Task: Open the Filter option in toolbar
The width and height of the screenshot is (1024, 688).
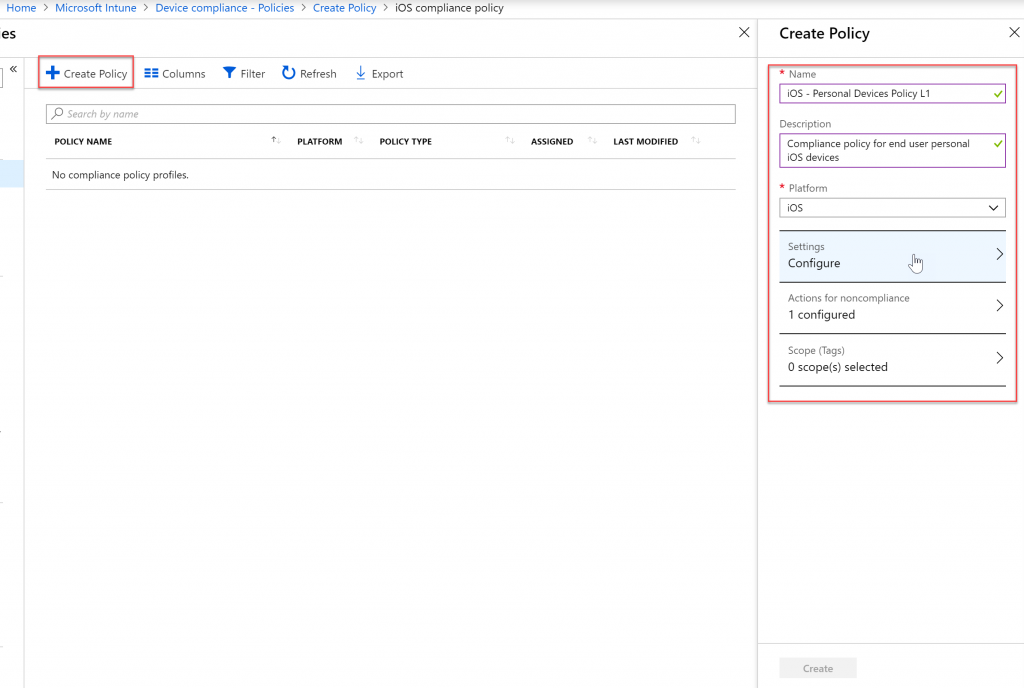Action: point(244,73)
